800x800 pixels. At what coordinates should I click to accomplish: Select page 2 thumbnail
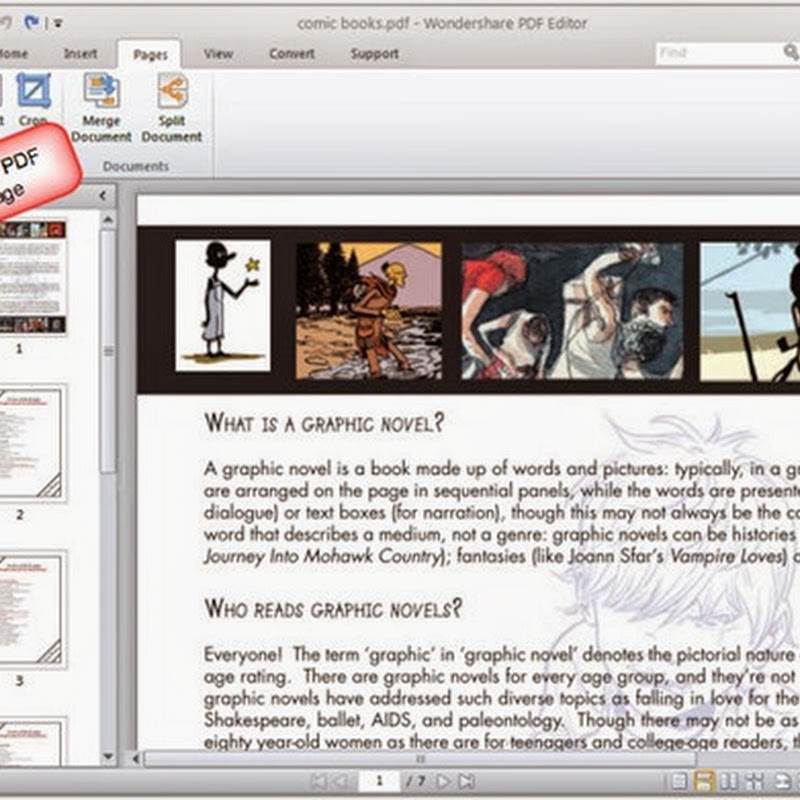[x=31, y=443]
